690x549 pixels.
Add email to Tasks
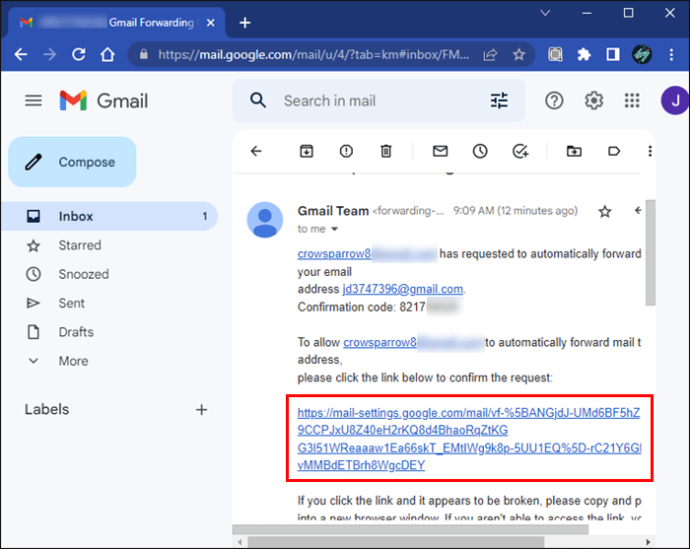520,151
